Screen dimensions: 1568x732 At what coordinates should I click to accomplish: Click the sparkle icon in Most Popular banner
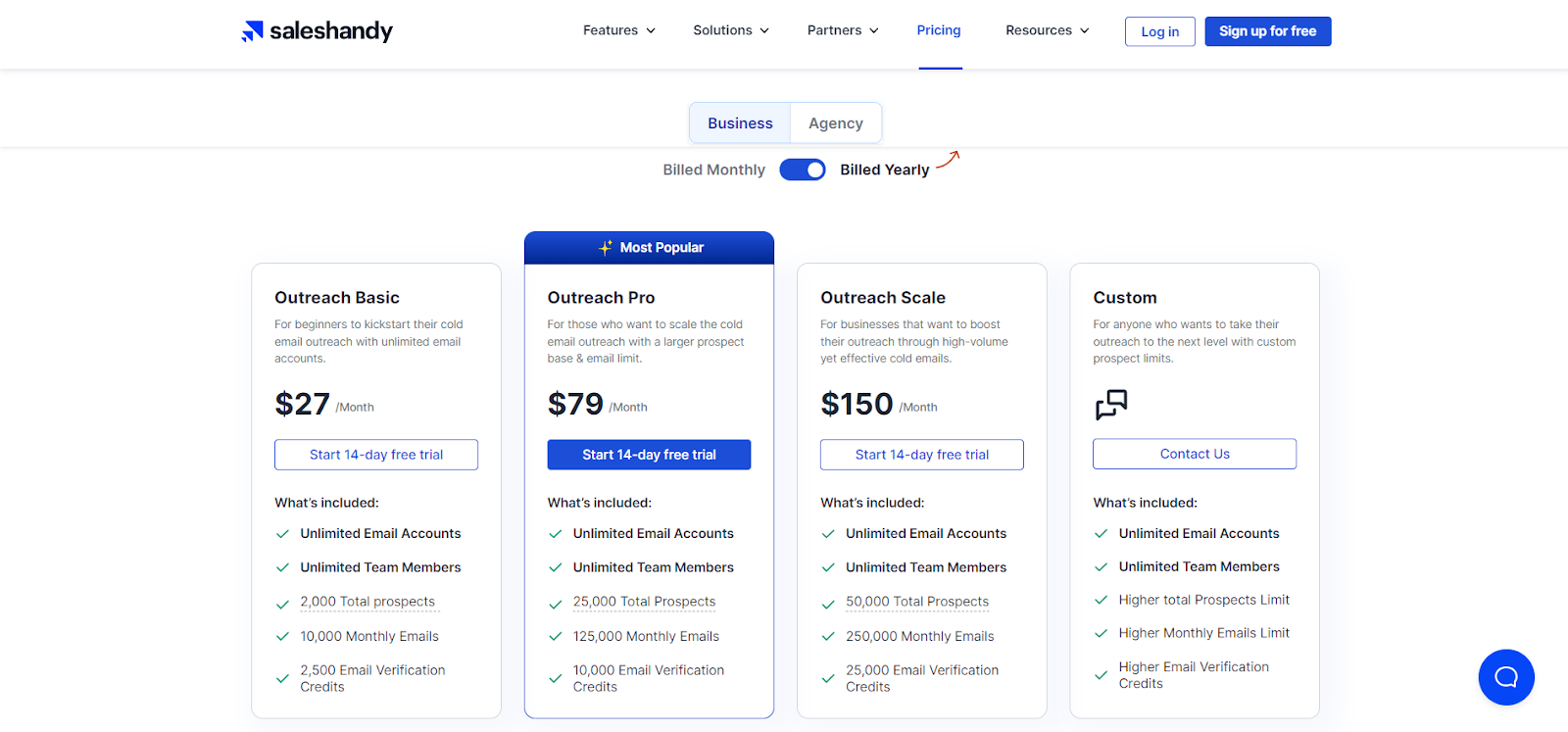click(x=606, y=248)
